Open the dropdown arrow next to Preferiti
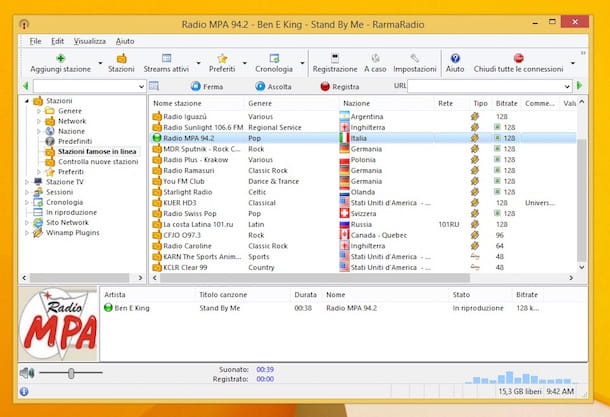 244,63
